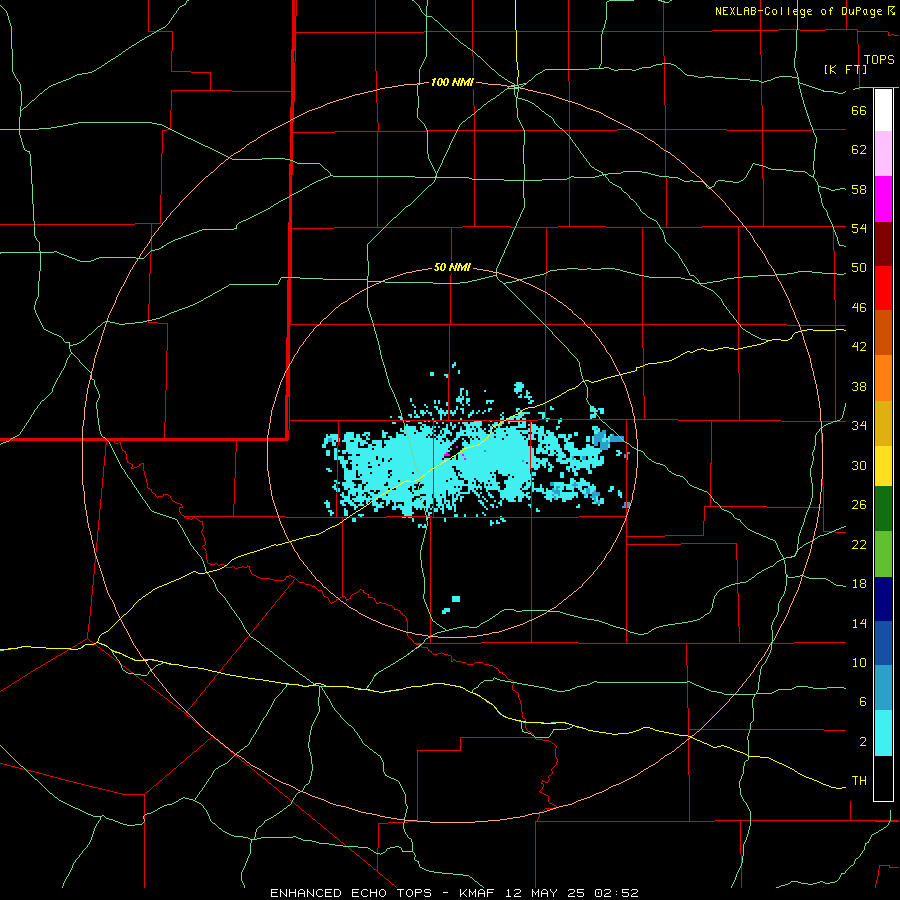Select the "2" legend value
Screen dimensions: 900x900
click(863, 742)
